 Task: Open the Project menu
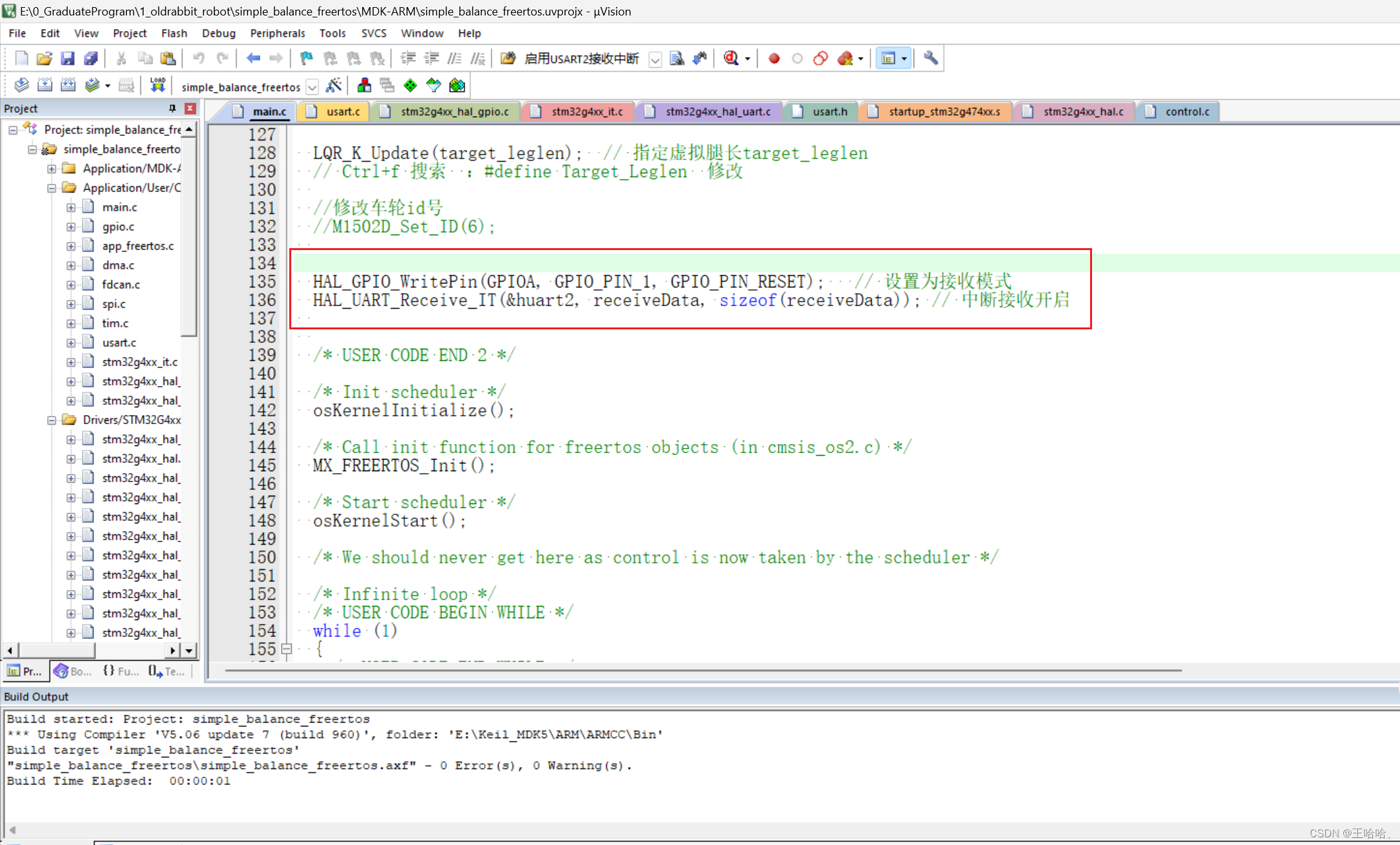[129, 34]
